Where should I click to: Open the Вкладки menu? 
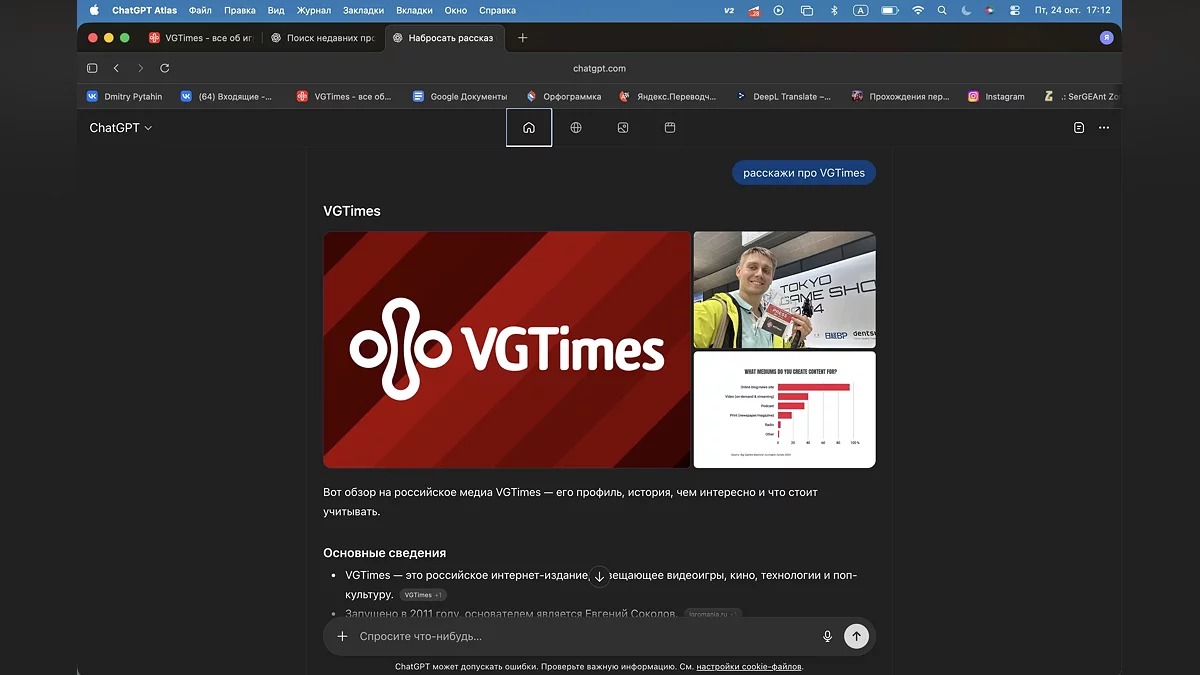point(414,10)
